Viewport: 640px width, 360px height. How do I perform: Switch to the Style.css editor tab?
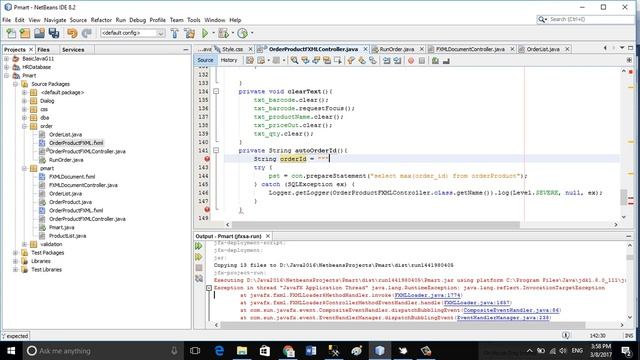(232, 49)
